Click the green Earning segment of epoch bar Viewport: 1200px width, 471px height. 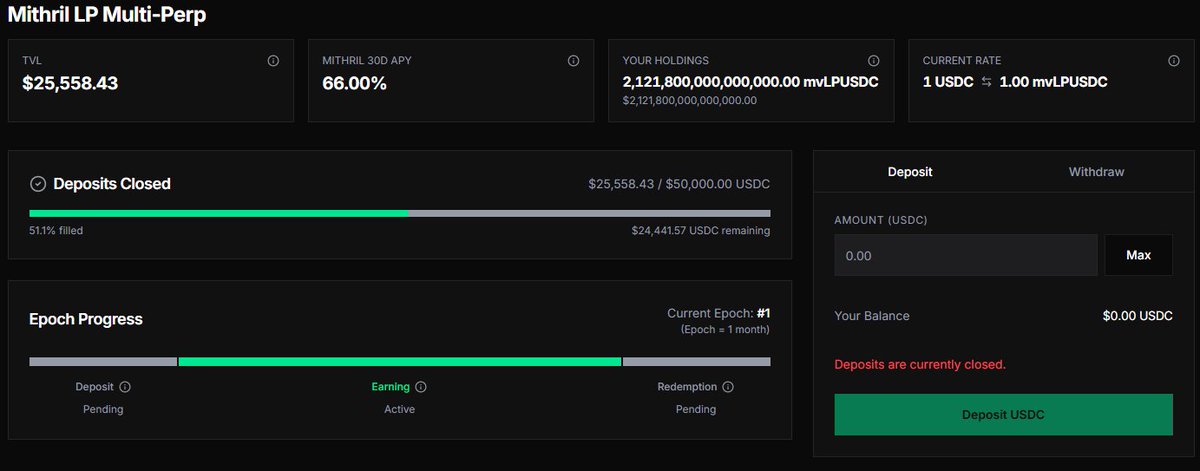[x=400, y=361]
